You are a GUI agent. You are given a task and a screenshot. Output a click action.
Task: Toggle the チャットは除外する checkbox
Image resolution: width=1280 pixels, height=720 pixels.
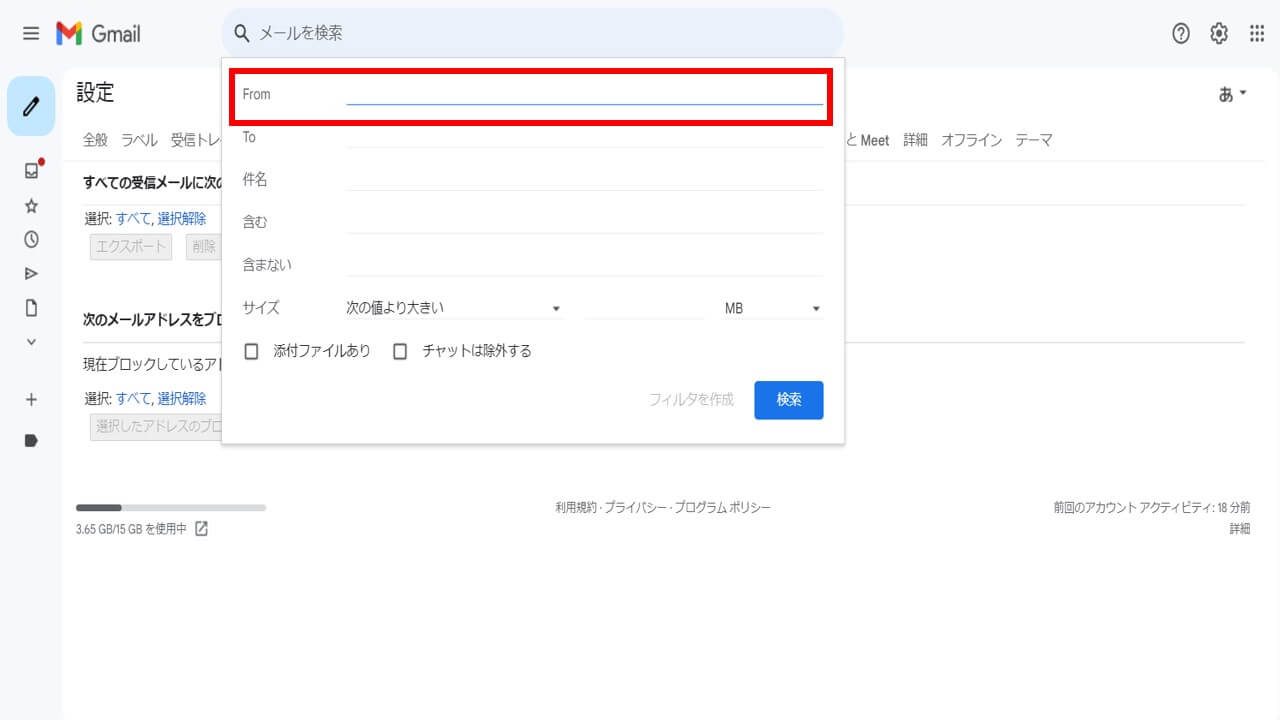[400, 351]
